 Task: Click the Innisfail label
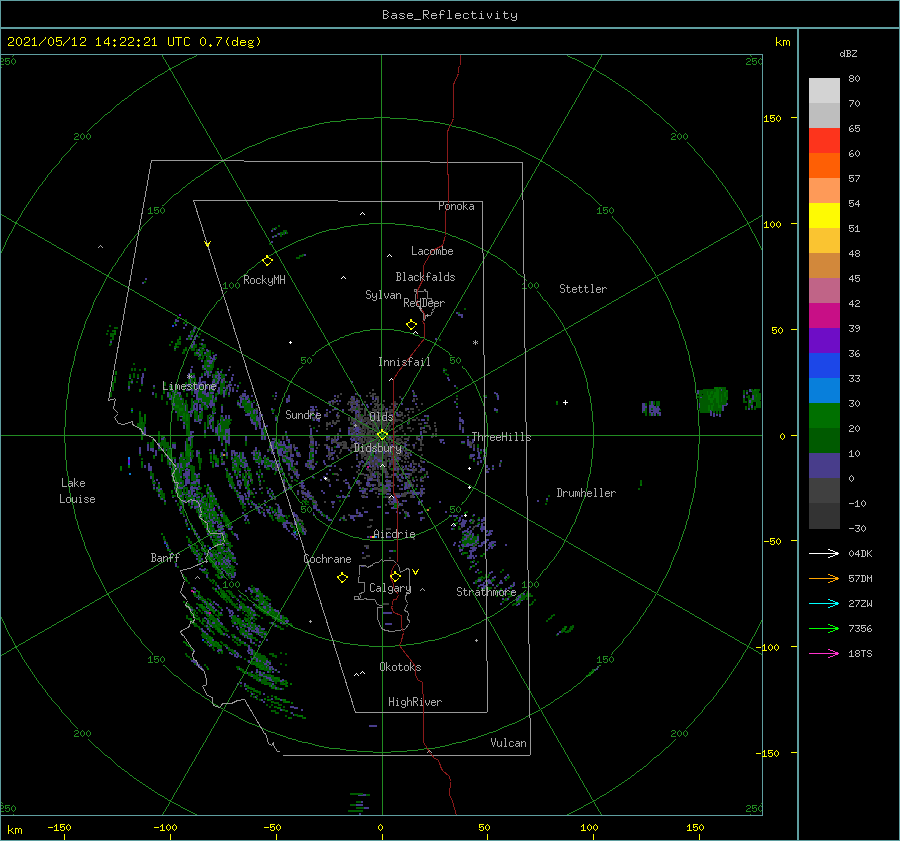(x=404, y=362)
